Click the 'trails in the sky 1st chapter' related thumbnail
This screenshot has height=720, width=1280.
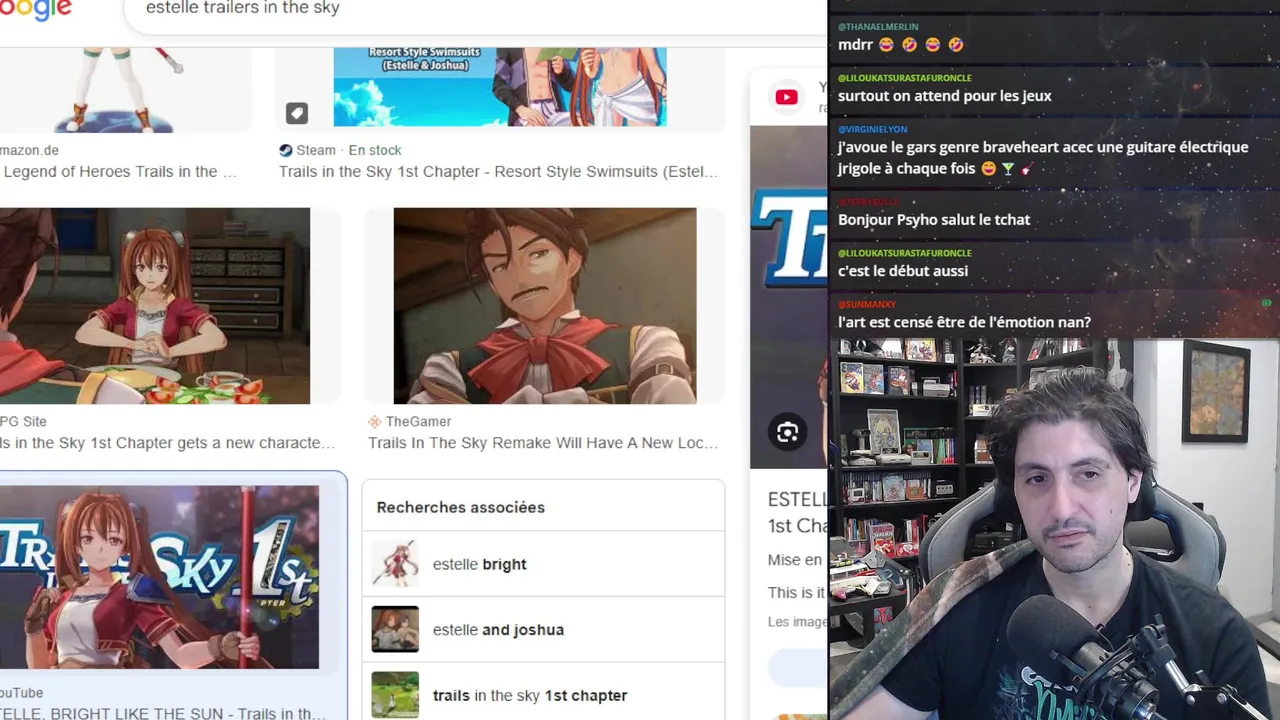[x=395, y=695]
